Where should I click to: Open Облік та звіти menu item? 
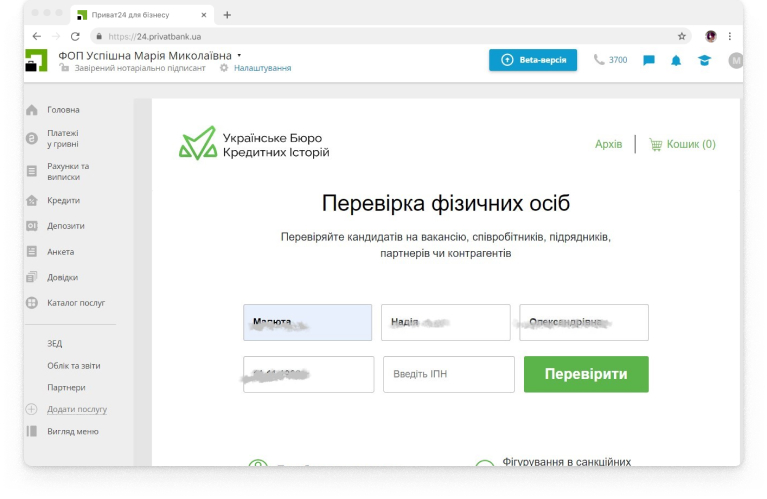click(x=73, y=365)
